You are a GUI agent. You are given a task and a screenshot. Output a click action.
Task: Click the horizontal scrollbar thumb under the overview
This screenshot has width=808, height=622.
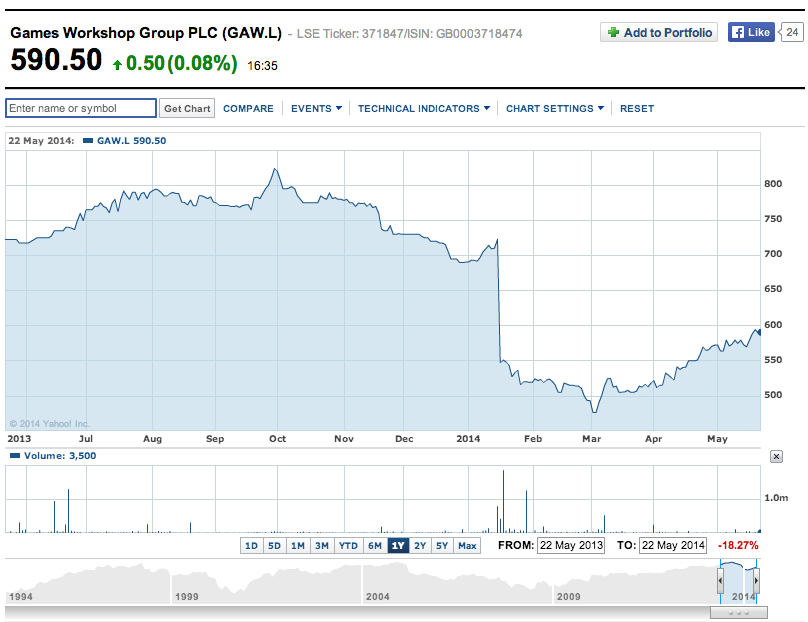click(x=738, y=613)
